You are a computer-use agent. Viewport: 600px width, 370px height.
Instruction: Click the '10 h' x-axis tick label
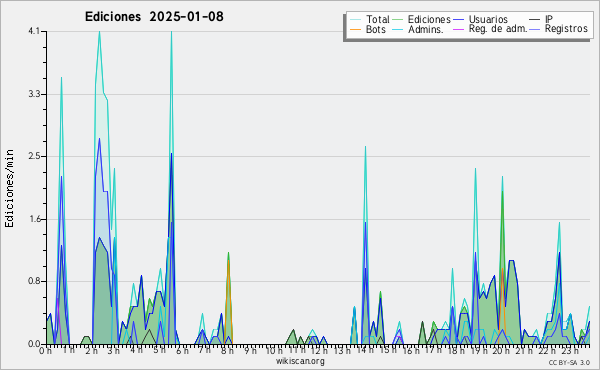[x=274, y=350]
